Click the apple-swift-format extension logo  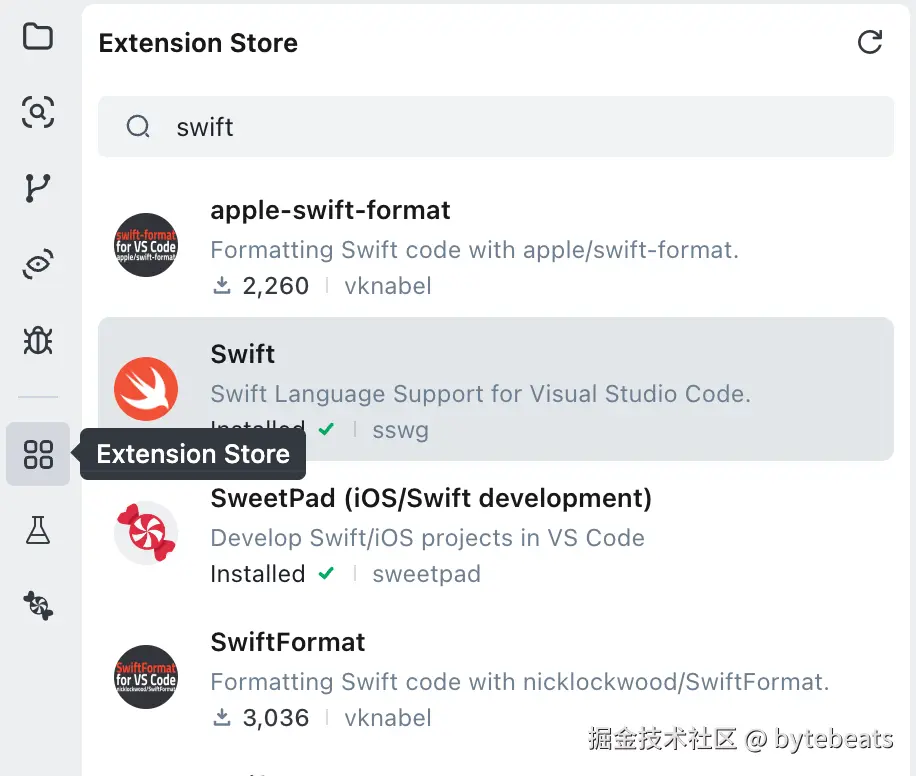(x=145, y=245)
